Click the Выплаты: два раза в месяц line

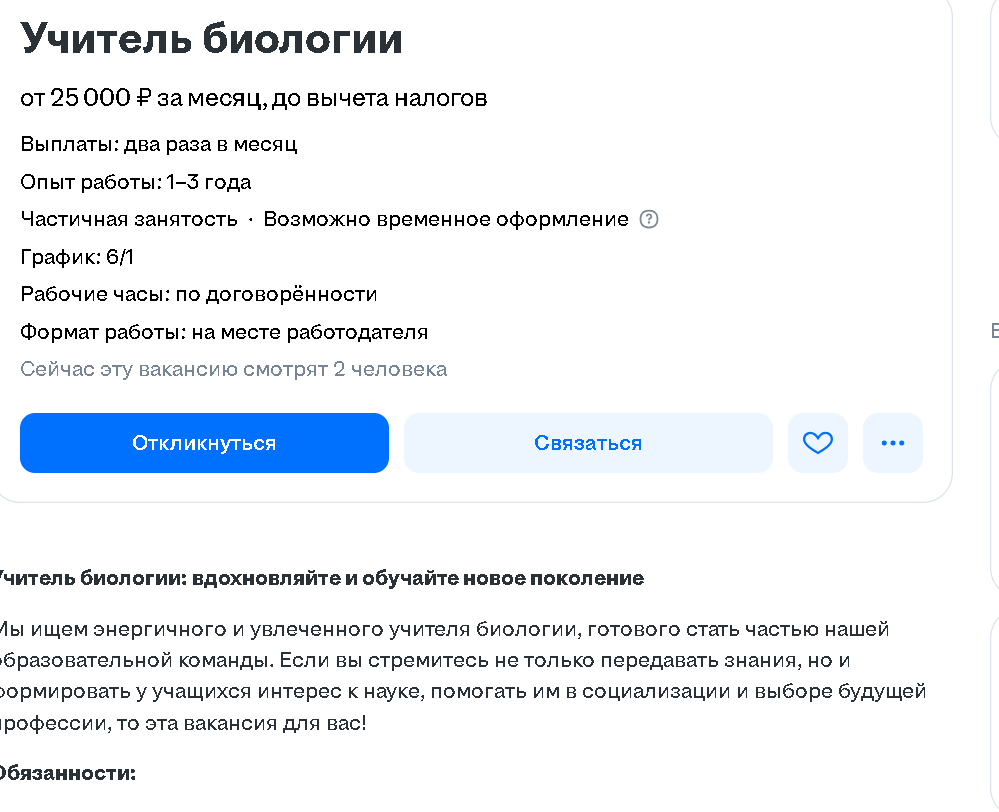pos(159,144)
